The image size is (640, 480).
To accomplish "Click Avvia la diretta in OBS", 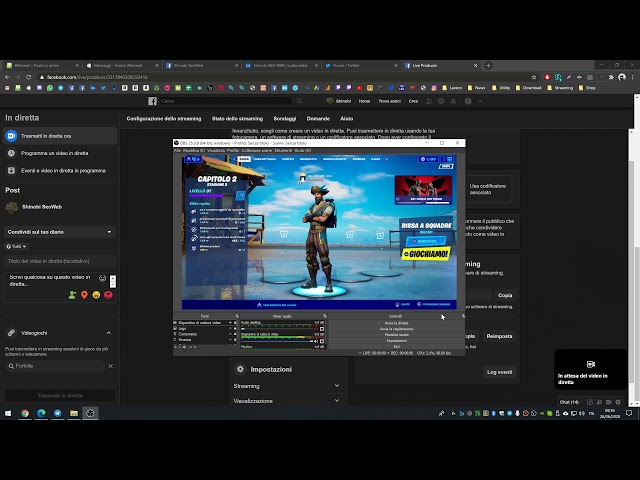I will pos(396,323).
